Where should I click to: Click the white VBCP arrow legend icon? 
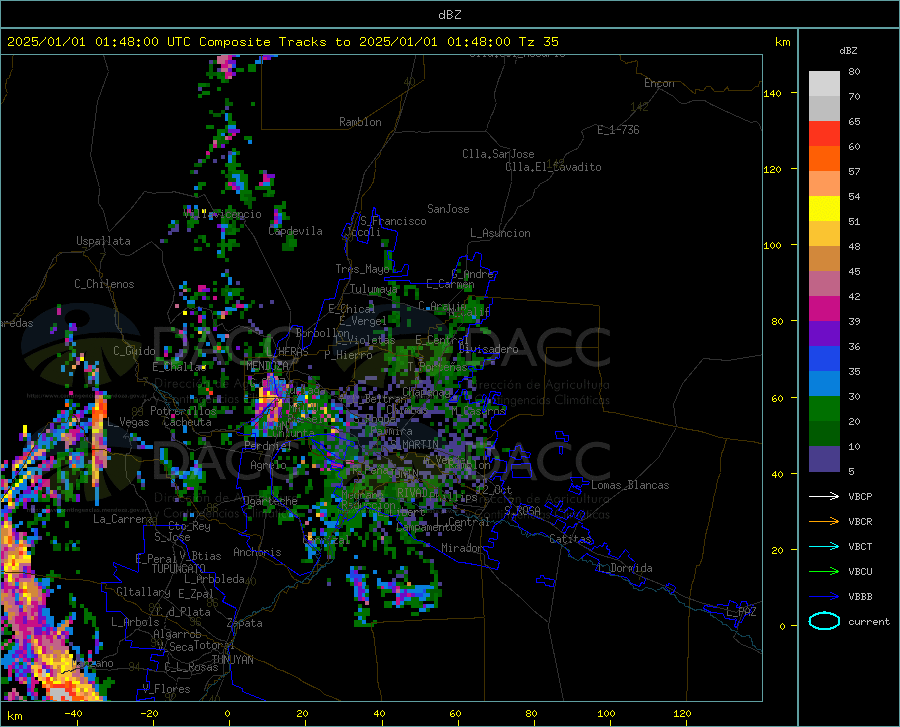pos(824,496)
